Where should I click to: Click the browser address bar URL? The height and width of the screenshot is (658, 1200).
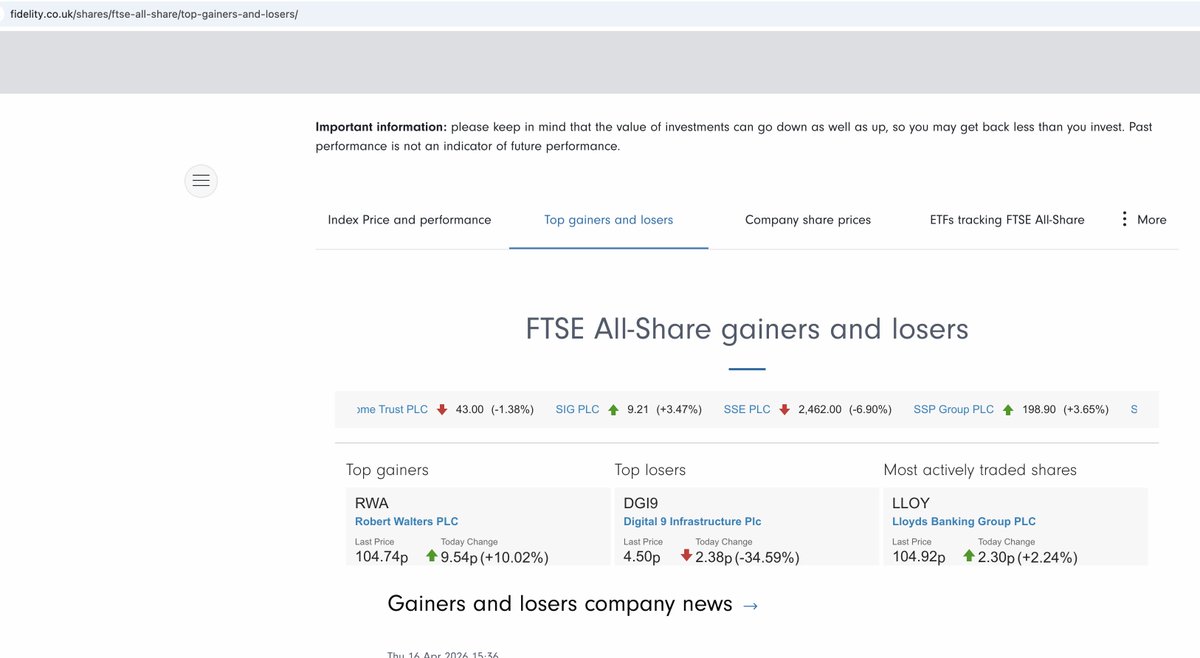pyautogui.click(x=154, y=14)
